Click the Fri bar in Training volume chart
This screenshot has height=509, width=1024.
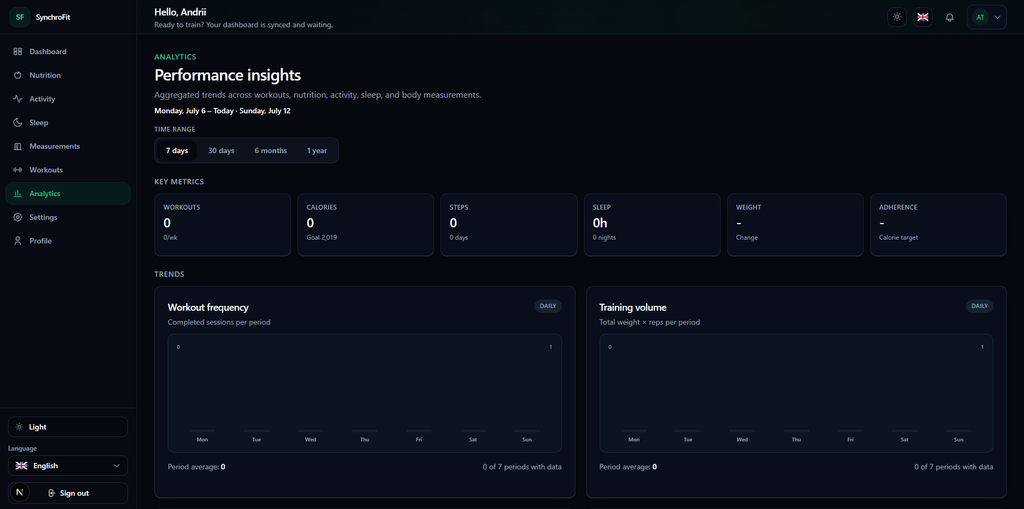850,431
